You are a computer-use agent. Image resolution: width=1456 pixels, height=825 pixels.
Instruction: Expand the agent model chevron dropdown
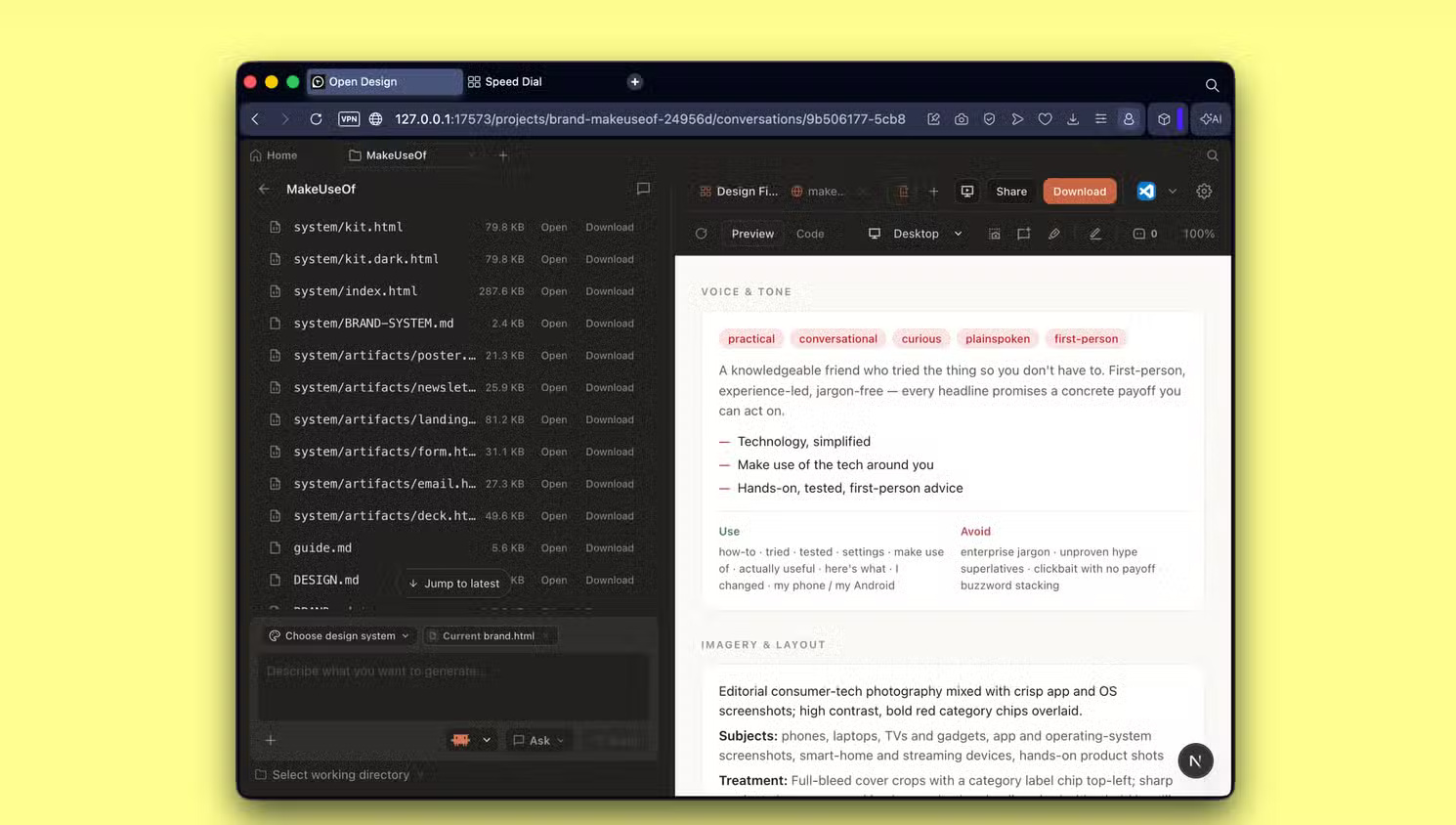point(487,740)
